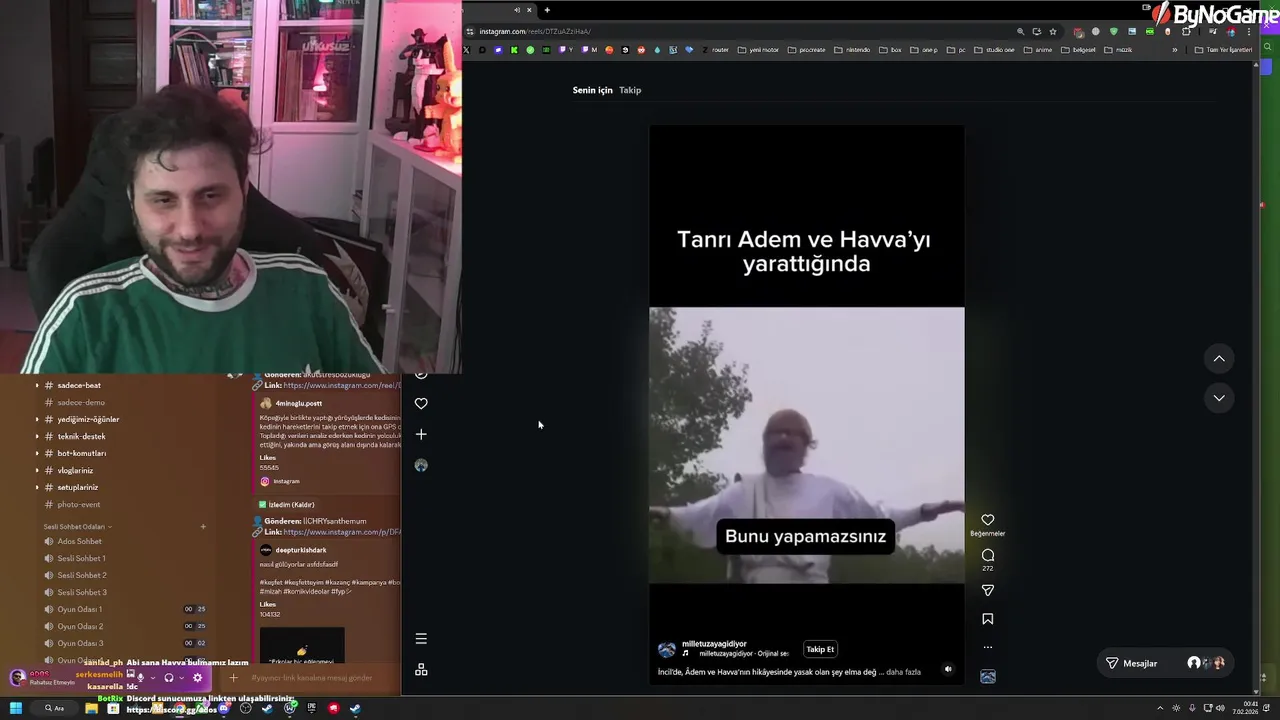
Task: Collapse Sesli Sohbet Odaları category
Action: tap(78, 526)
